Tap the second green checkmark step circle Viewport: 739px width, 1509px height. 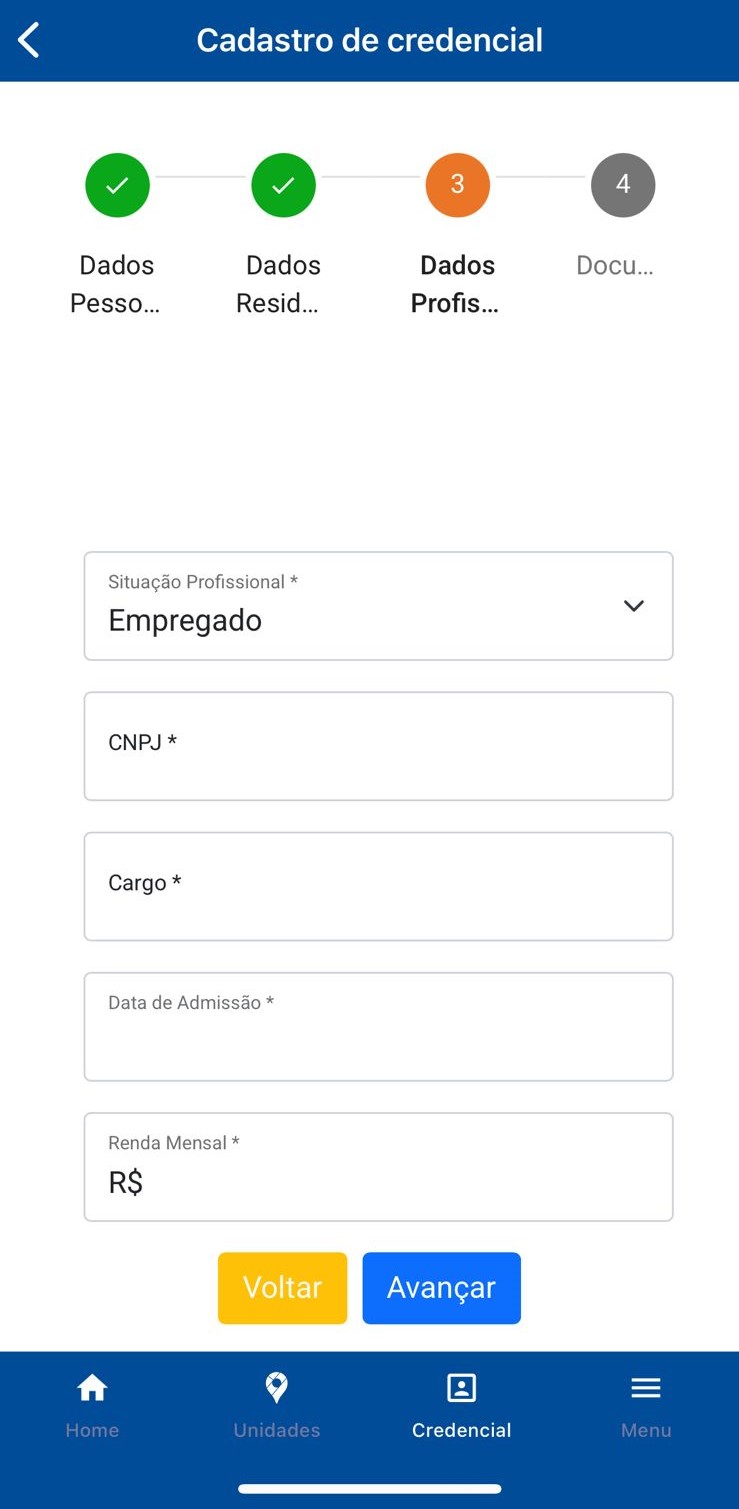click(283, 185)
